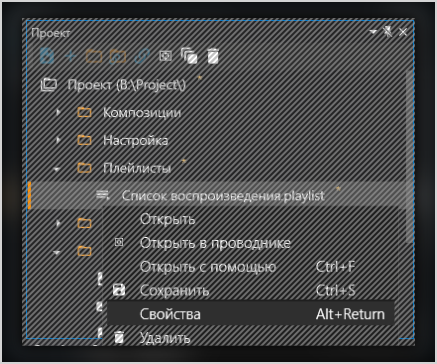Click the blue plus add icon
The width and height of the screenshot is (437, 364).
coord(71,56)
